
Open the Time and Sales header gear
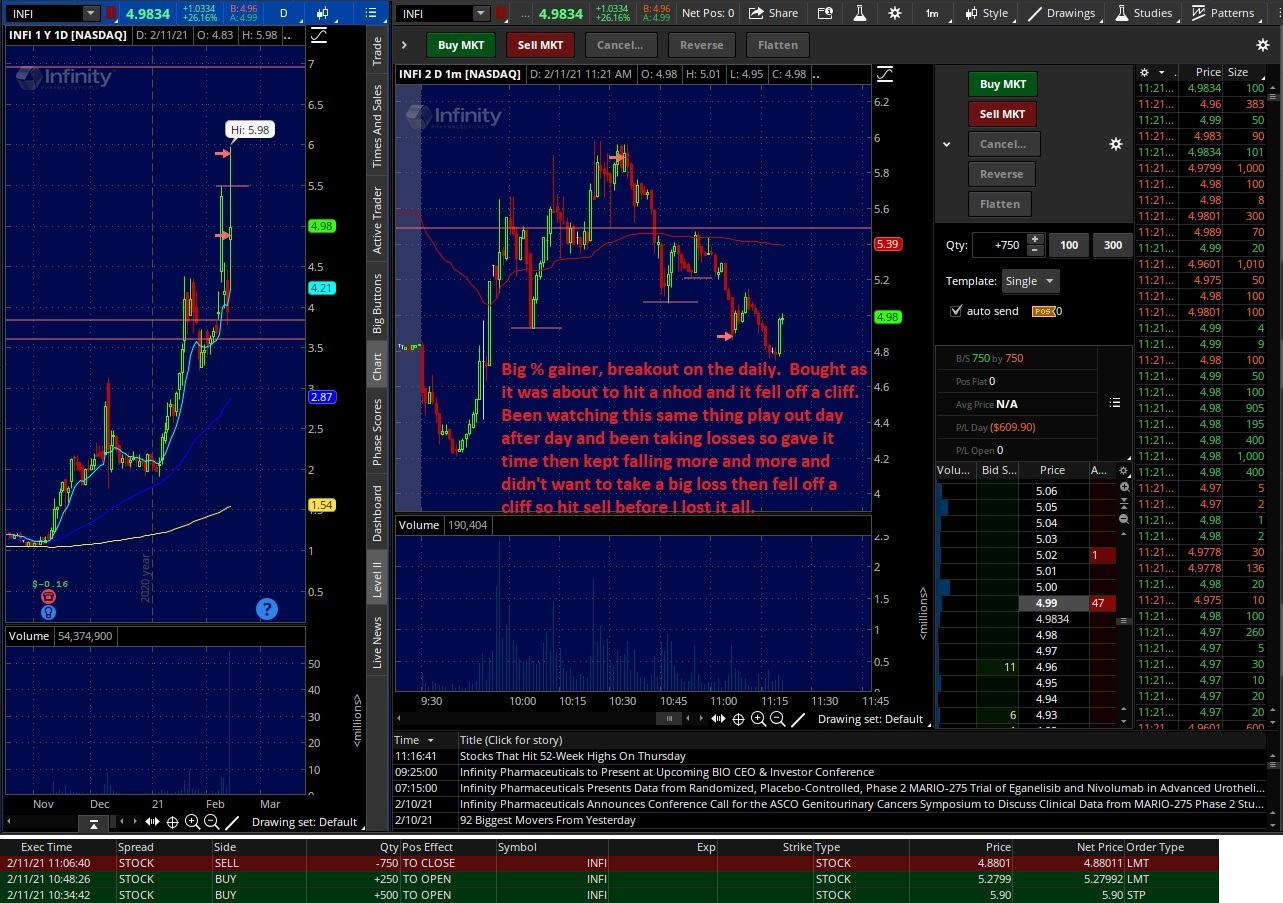[x=1145, y=73]
